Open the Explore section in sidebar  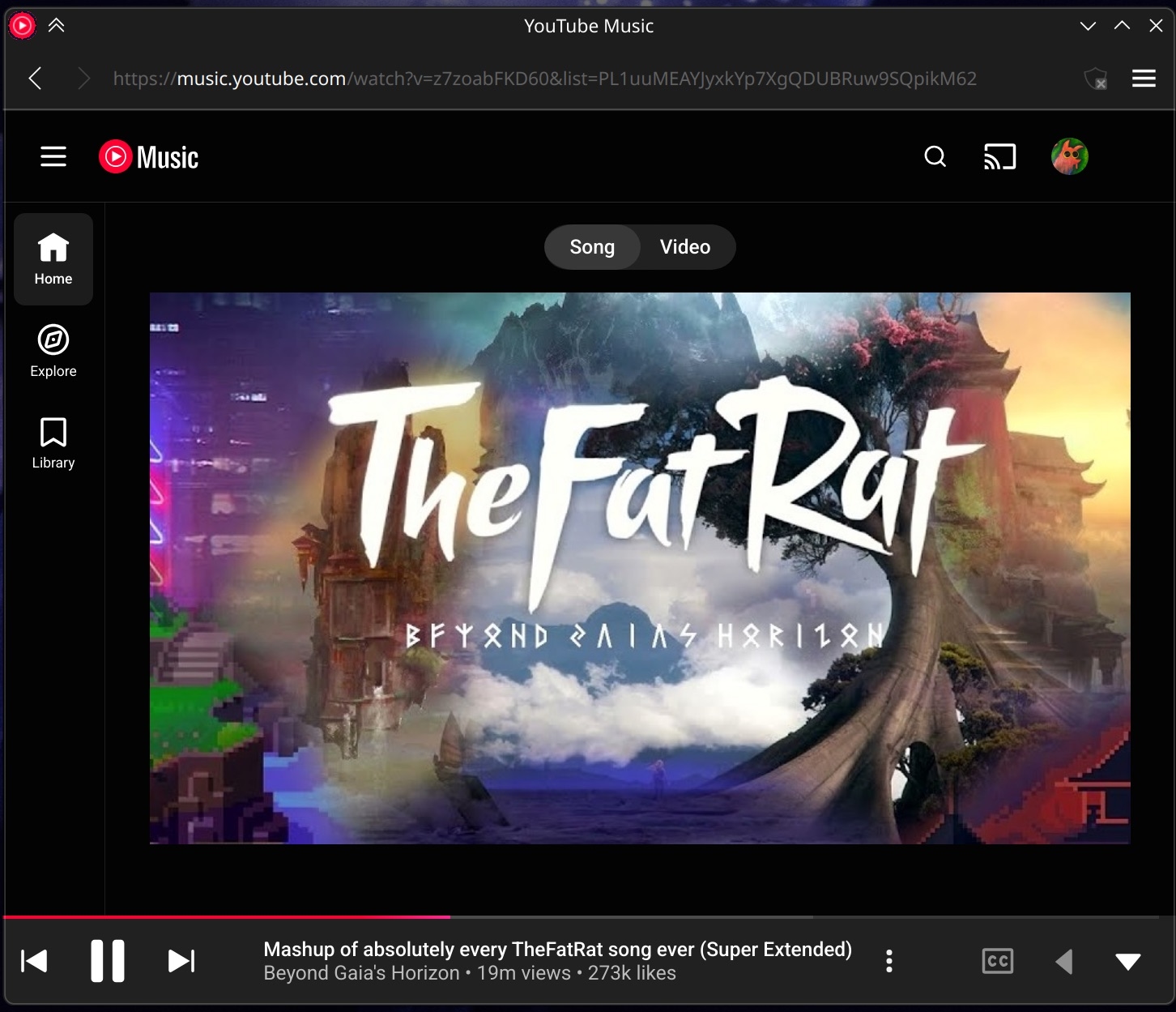(53, 351)
